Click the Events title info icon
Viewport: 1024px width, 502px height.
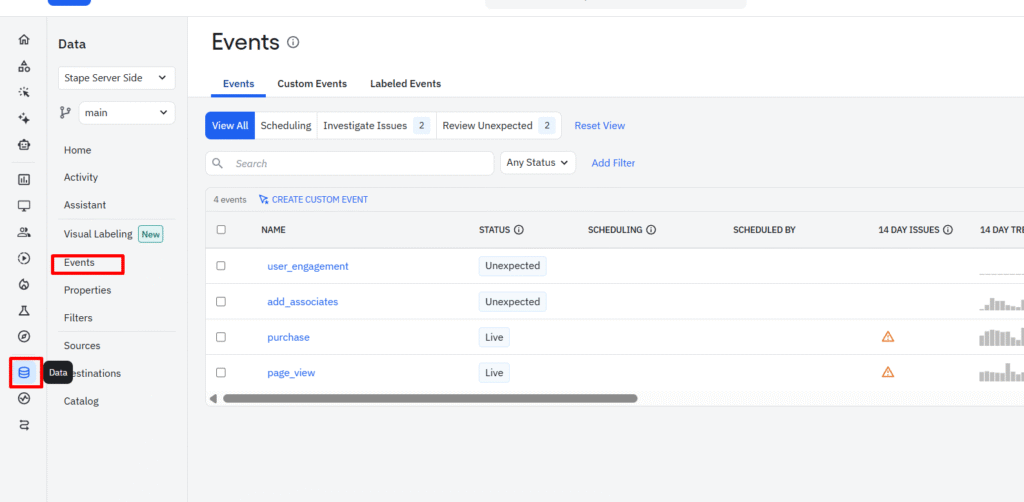click(293, 42)
